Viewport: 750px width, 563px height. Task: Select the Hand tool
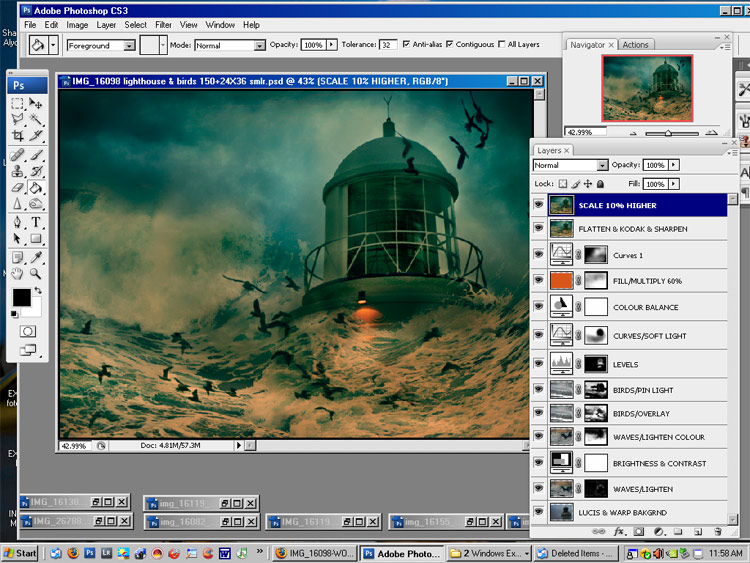point(18,273)
